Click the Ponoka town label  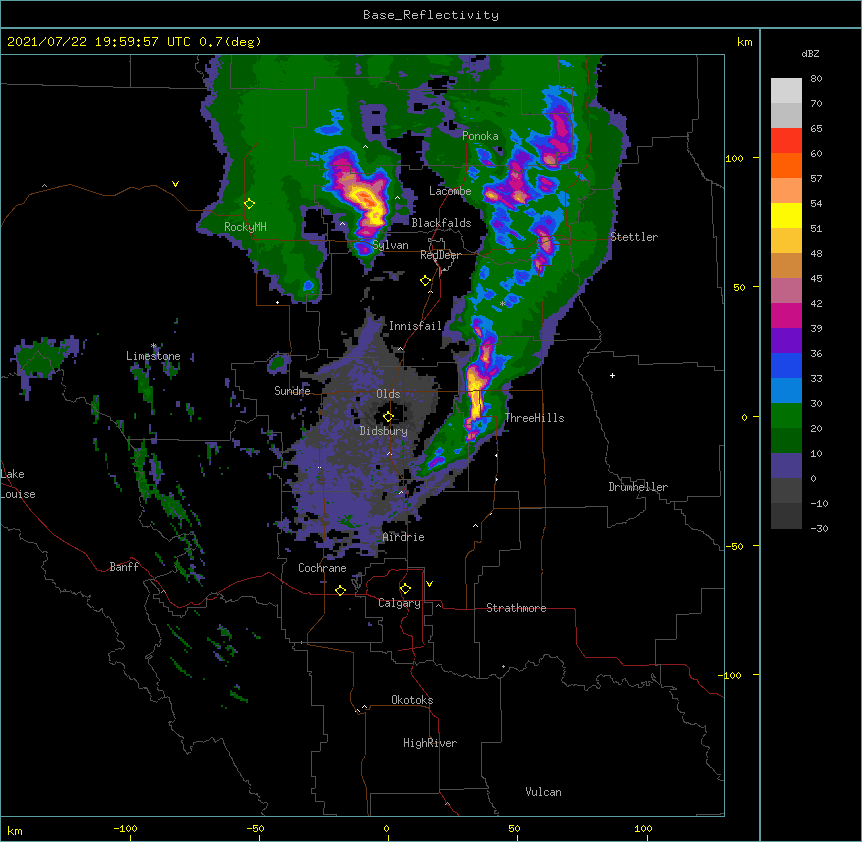click(x=480, y=136)
